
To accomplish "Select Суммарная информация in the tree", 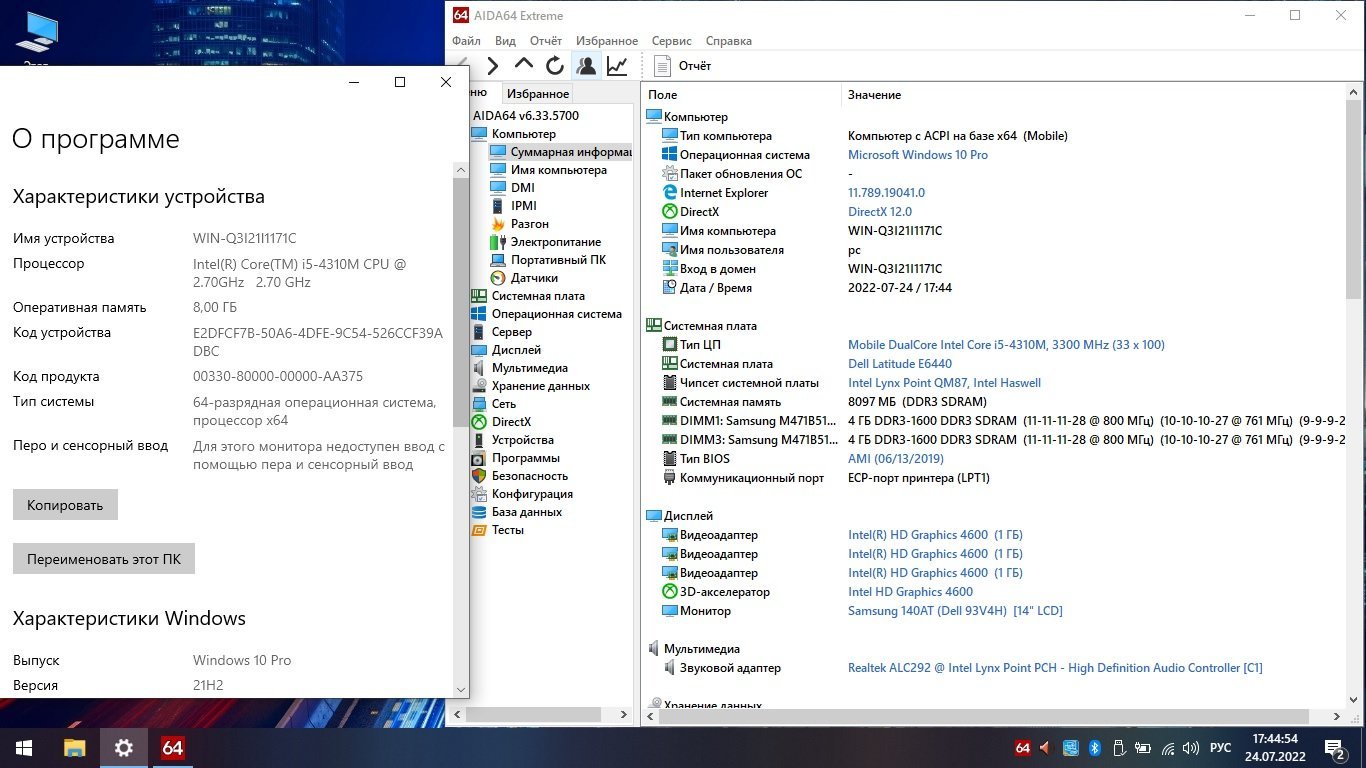I will pos(561,152).
